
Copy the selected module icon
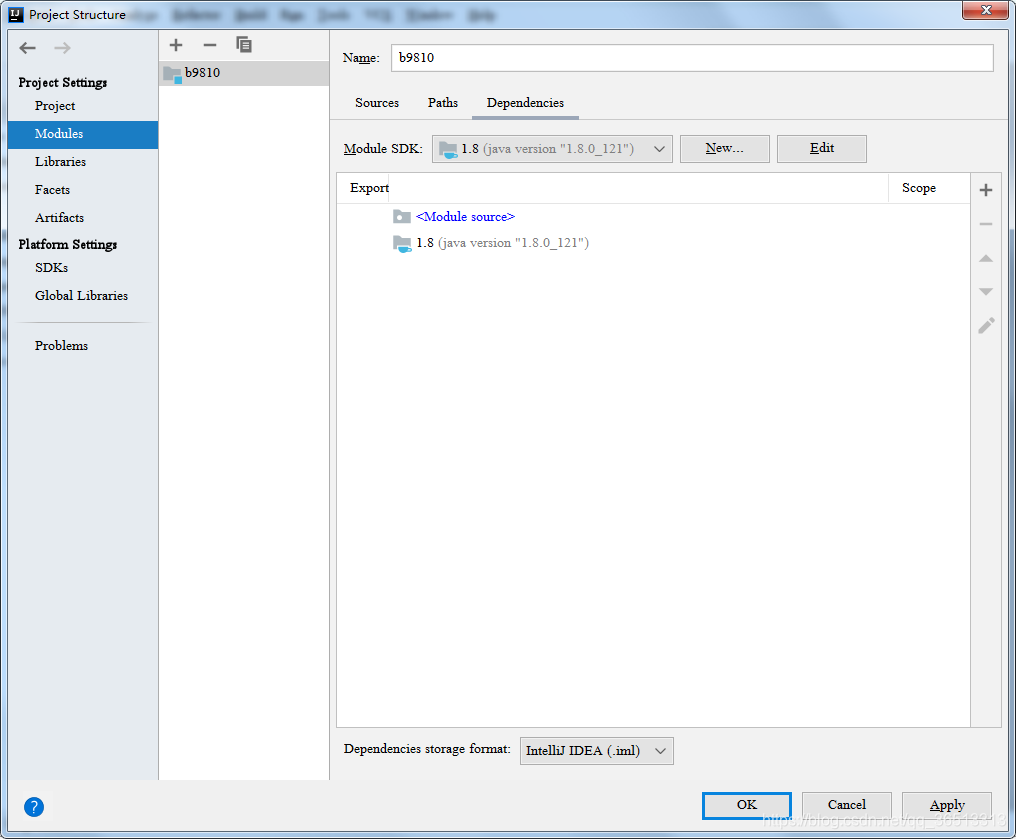click(244, 45)
